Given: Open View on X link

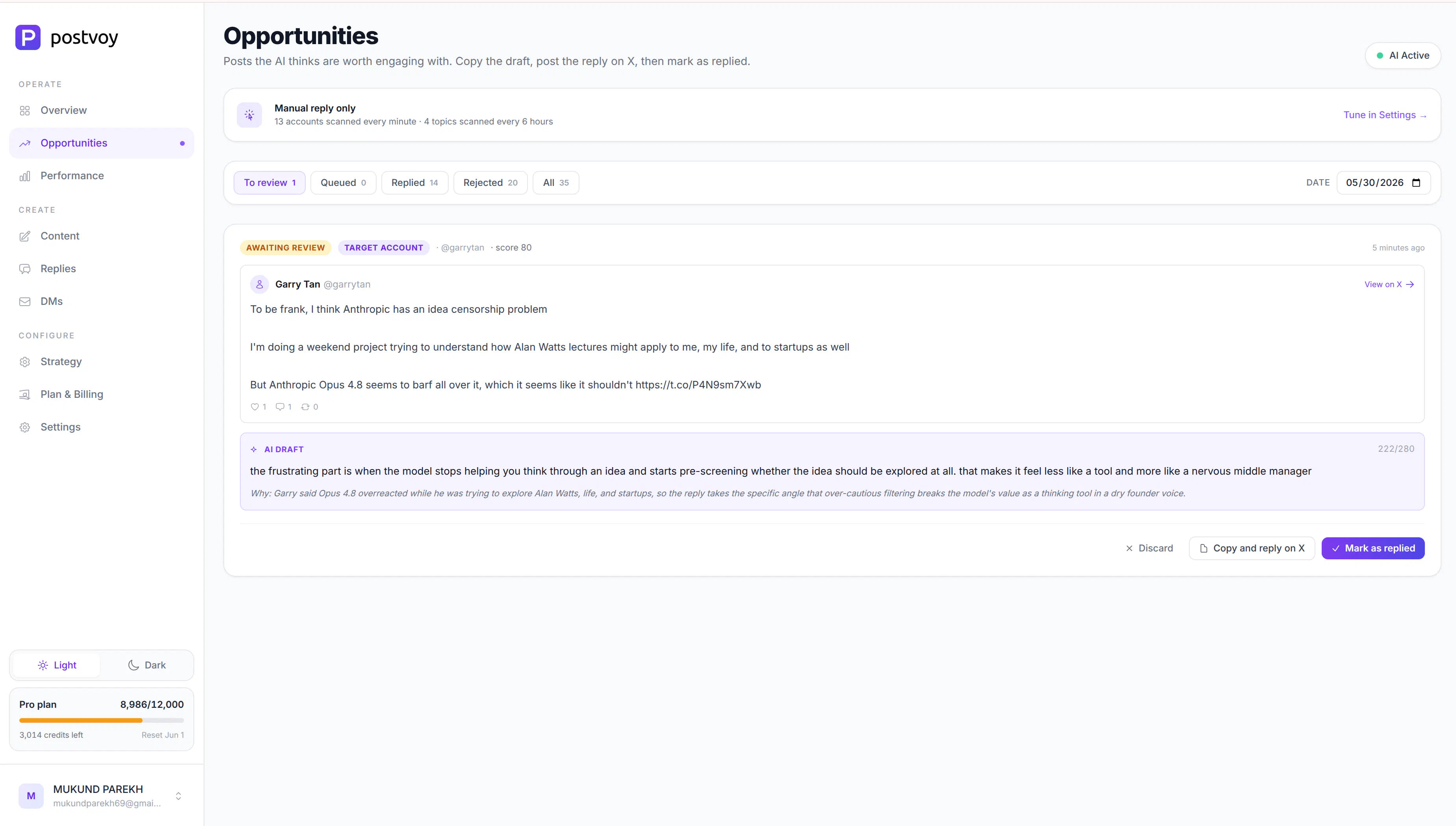Looking at the screenshot, I should 1389,285.
